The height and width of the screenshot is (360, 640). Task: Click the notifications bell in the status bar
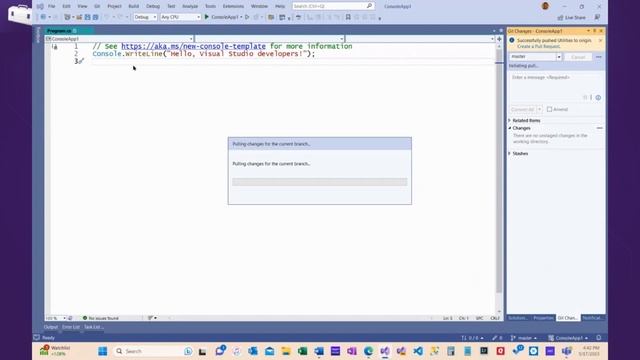[599, 338]
